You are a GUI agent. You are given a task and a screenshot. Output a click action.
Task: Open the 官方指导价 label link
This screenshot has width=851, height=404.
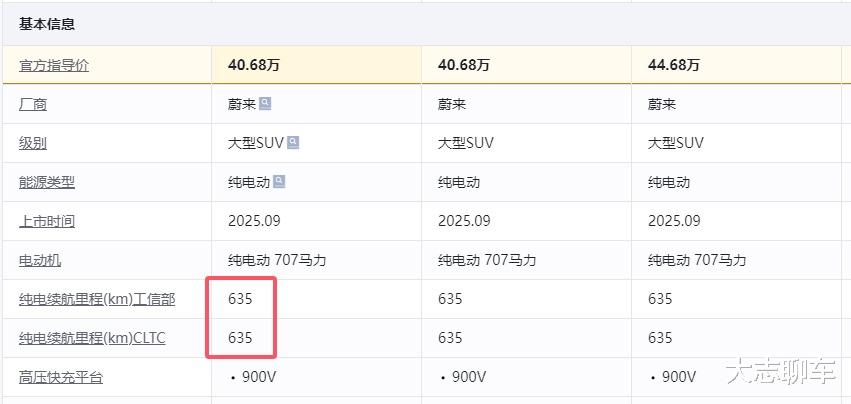54,65
